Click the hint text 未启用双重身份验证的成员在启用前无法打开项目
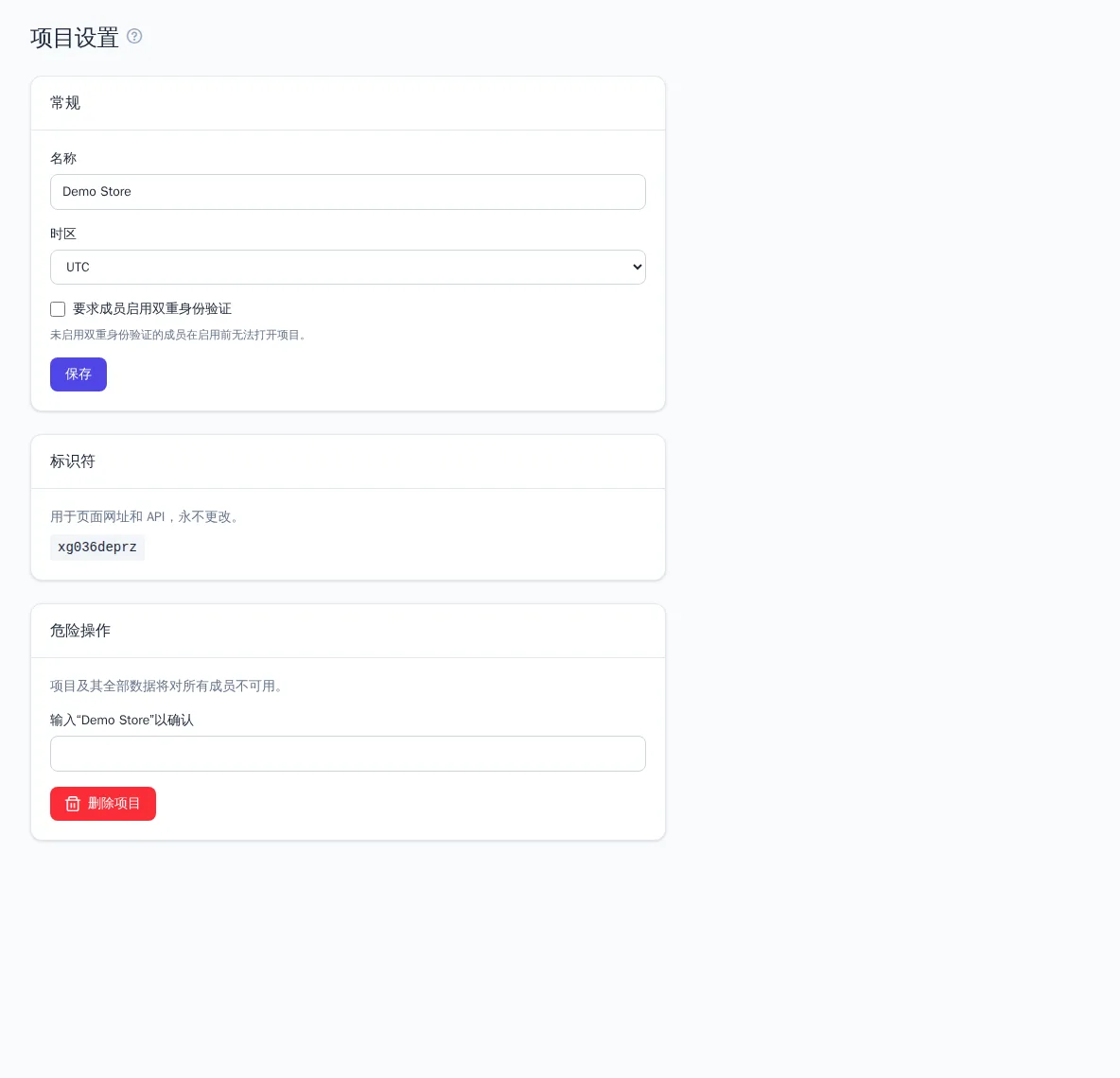The height and width of the screenshot is (1078, 1120). pyautogui.click(x=180, y=335)
